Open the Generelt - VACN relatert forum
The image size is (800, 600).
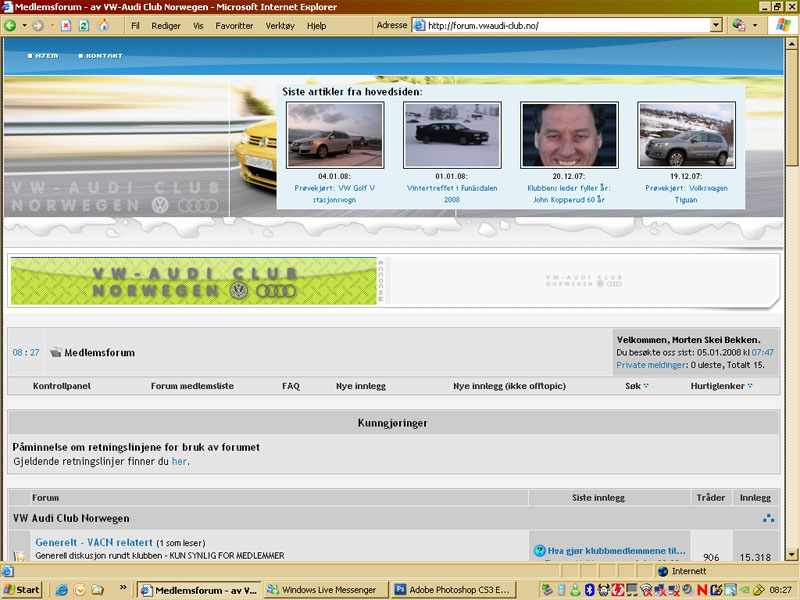click(x=94, y=542)
